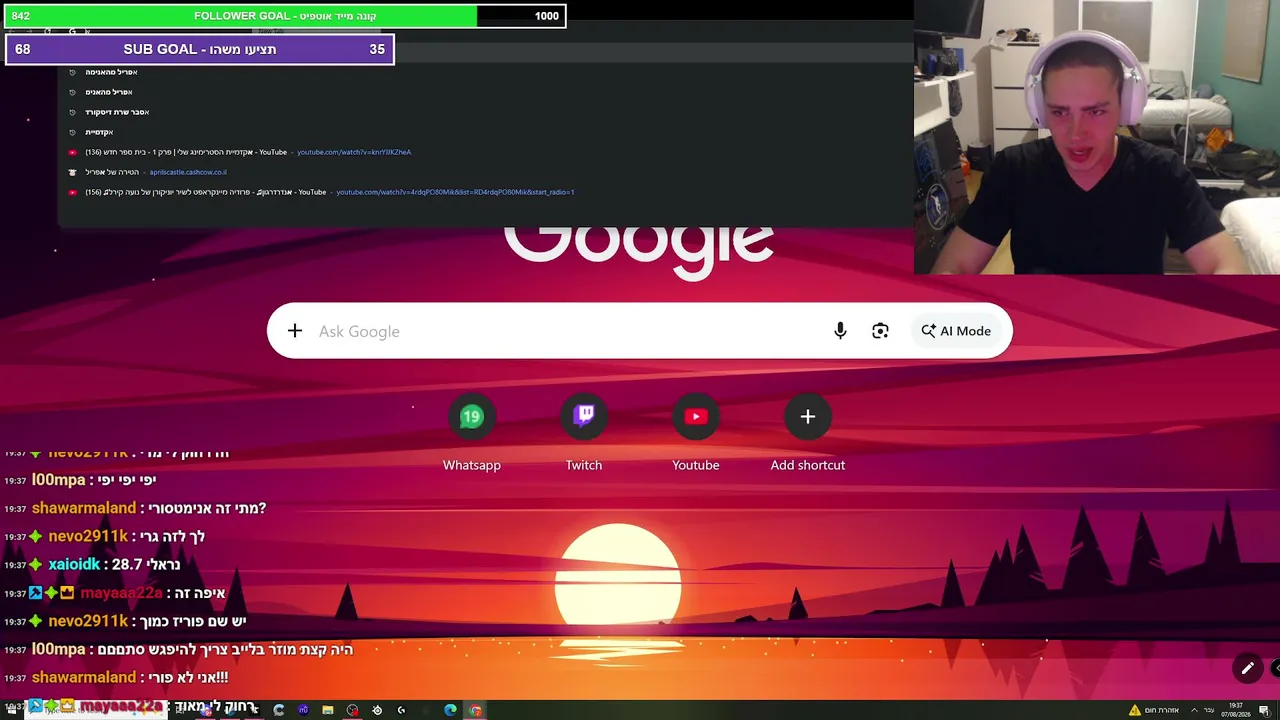The width and height of the screenshot is (1280, 720).
Task: Open the Windows notification center
Action: pos(1264,710)
